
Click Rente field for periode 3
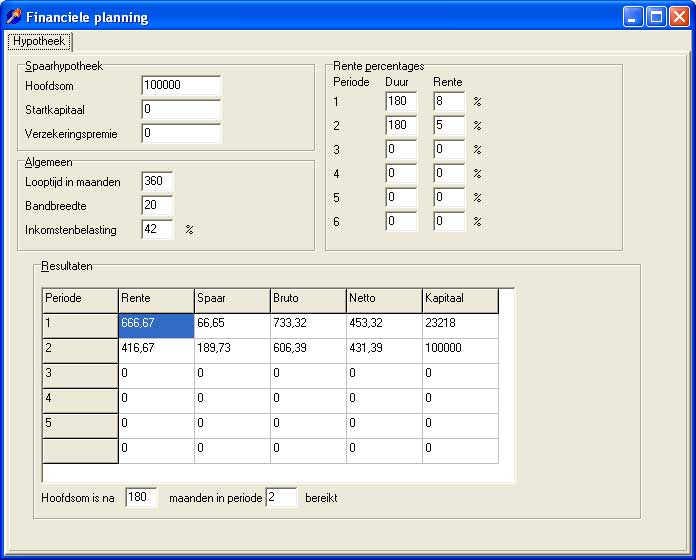449,149
